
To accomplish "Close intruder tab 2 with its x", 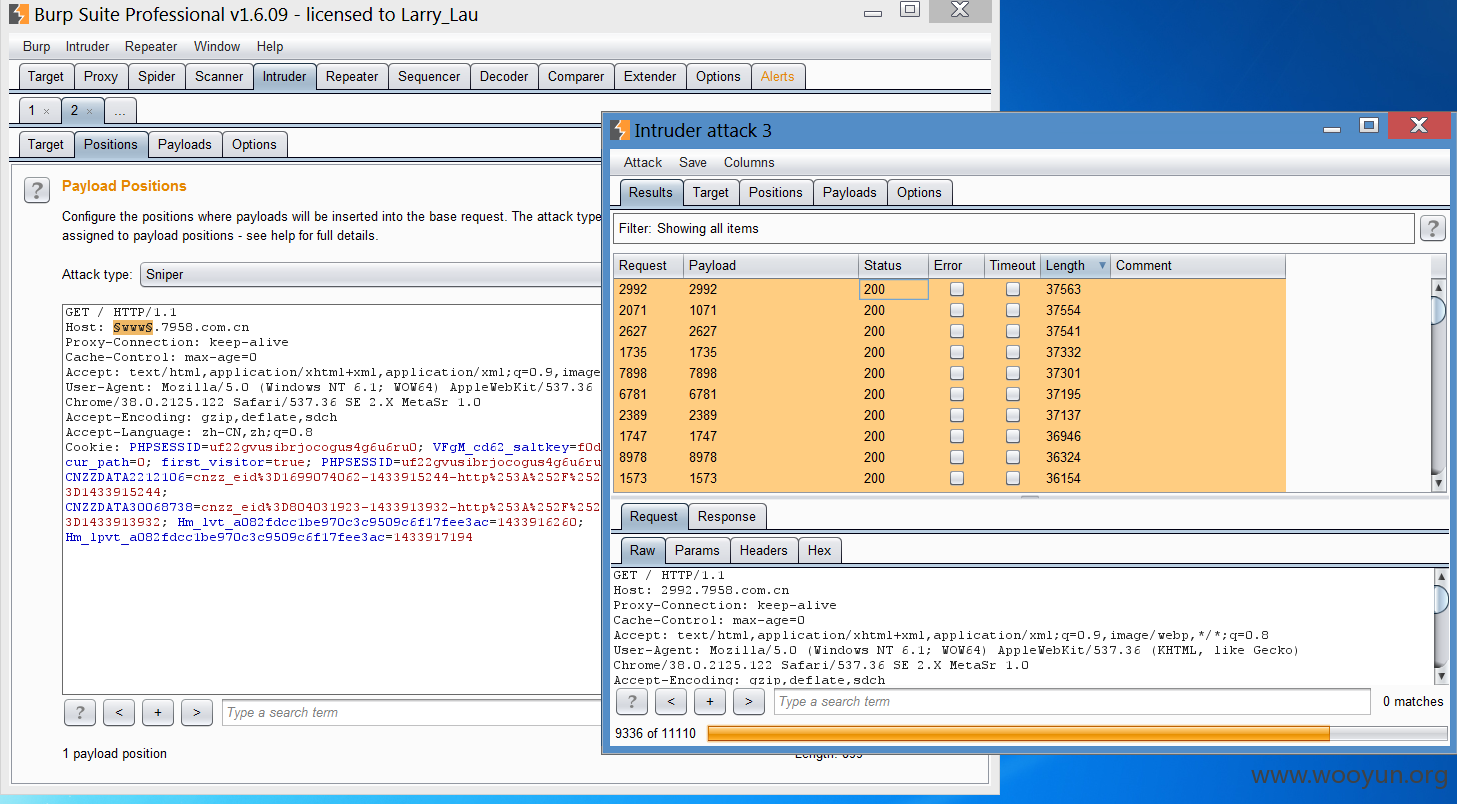I will [x=89, y=111].
